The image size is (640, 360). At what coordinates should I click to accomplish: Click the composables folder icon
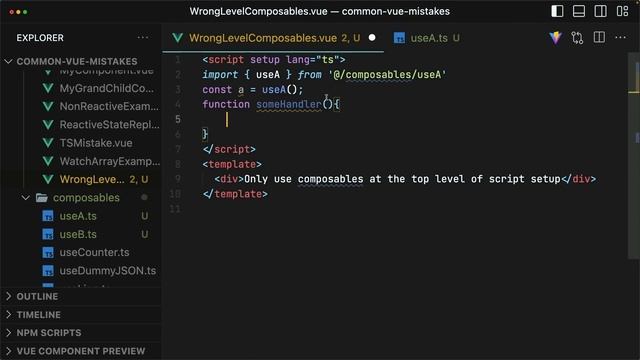(x=42, y=198)
